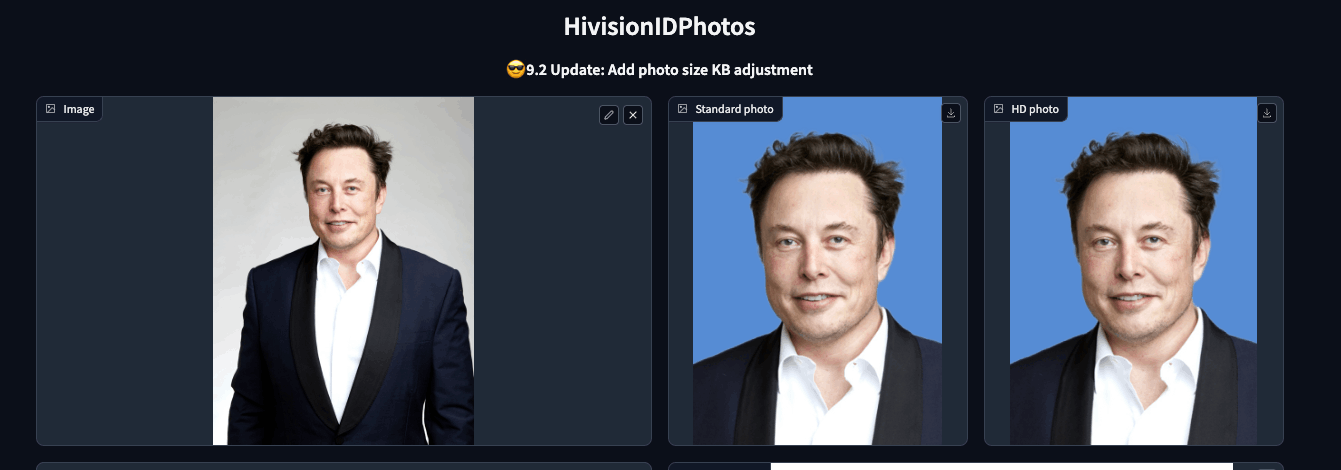Click the picture icon beside Image label
The width and height of the screenshot is (1341, 470).
(51, 109)
